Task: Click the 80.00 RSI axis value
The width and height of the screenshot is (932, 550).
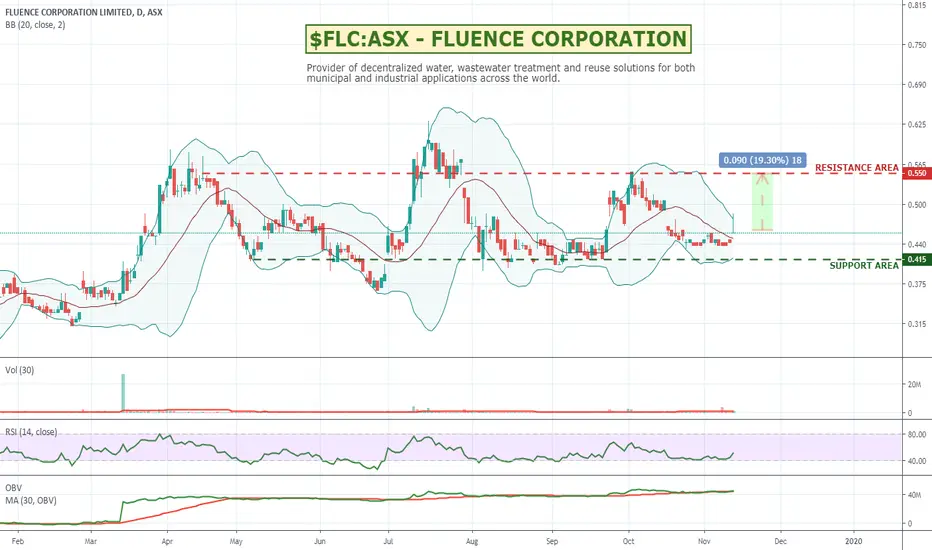Action: [917, 435]
